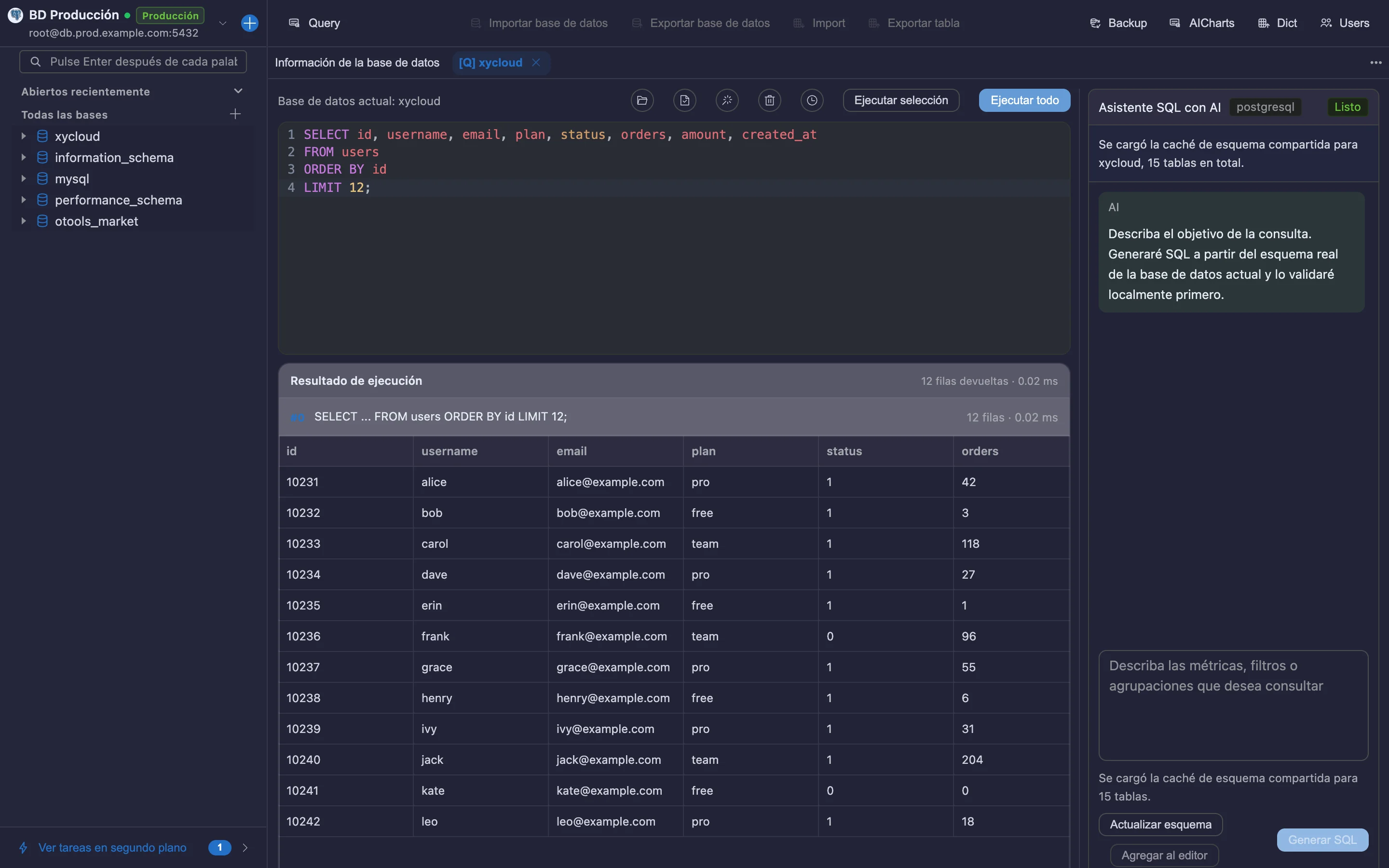This screenshot has width=1389, height=868.
Task: Open the Backup tool
Action: click(x=1118, y=23)
